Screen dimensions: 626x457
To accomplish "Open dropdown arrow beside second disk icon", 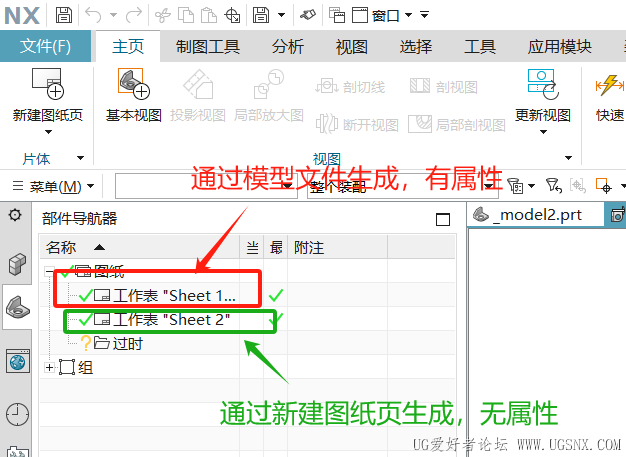I will (x=281, y=15).
